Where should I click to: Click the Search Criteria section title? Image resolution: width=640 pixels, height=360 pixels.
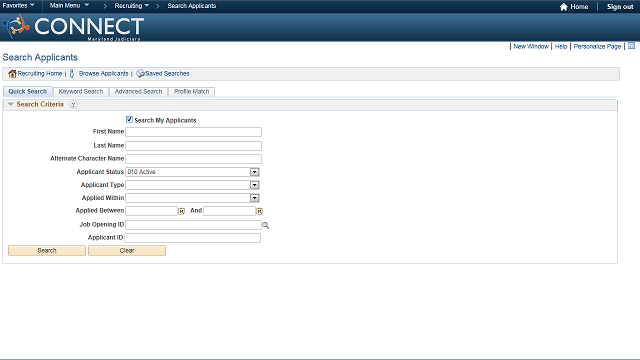[40, 104]
